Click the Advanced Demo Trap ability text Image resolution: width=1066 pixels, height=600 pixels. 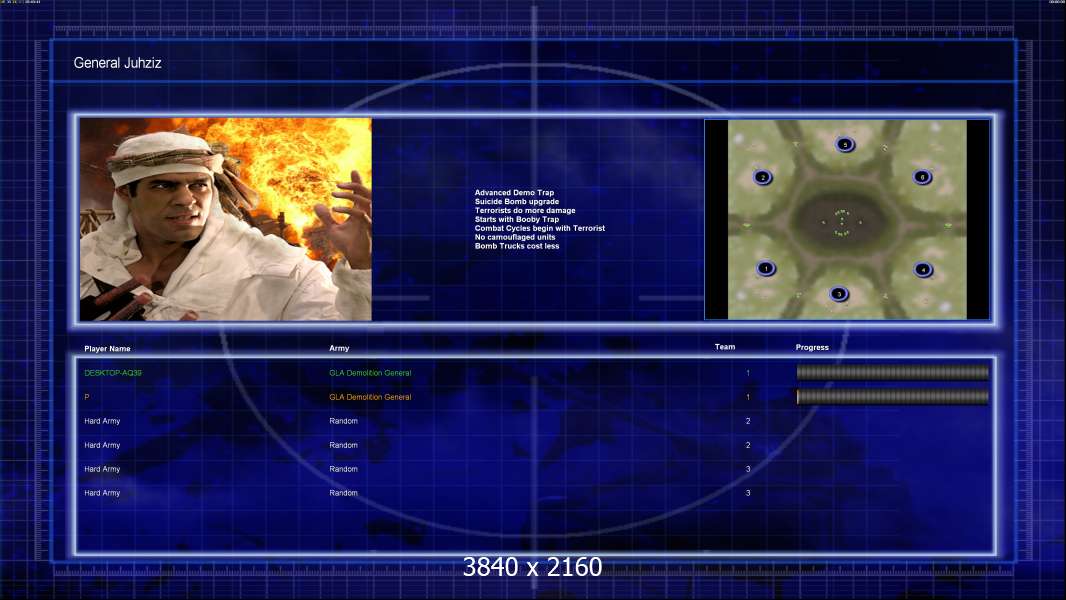(x=514, y=193)
